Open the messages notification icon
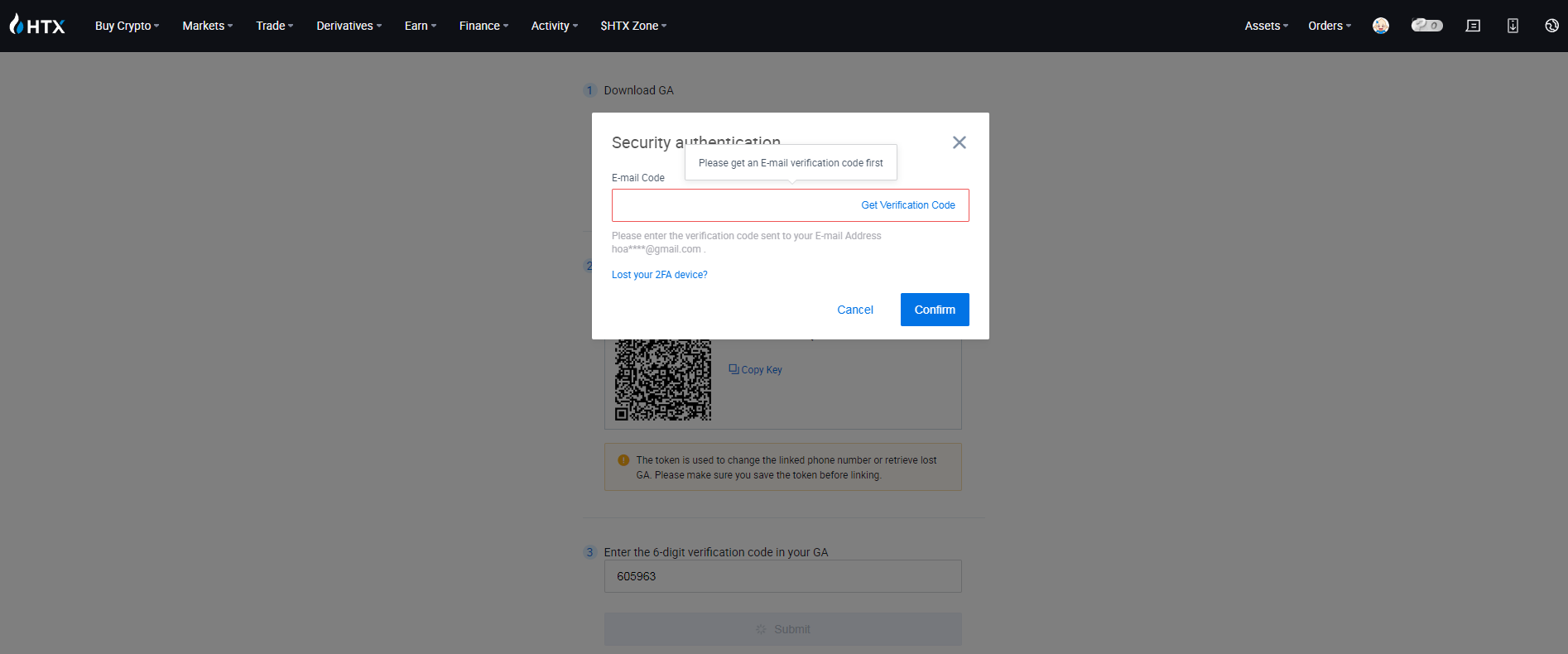 pos(1473,26)
